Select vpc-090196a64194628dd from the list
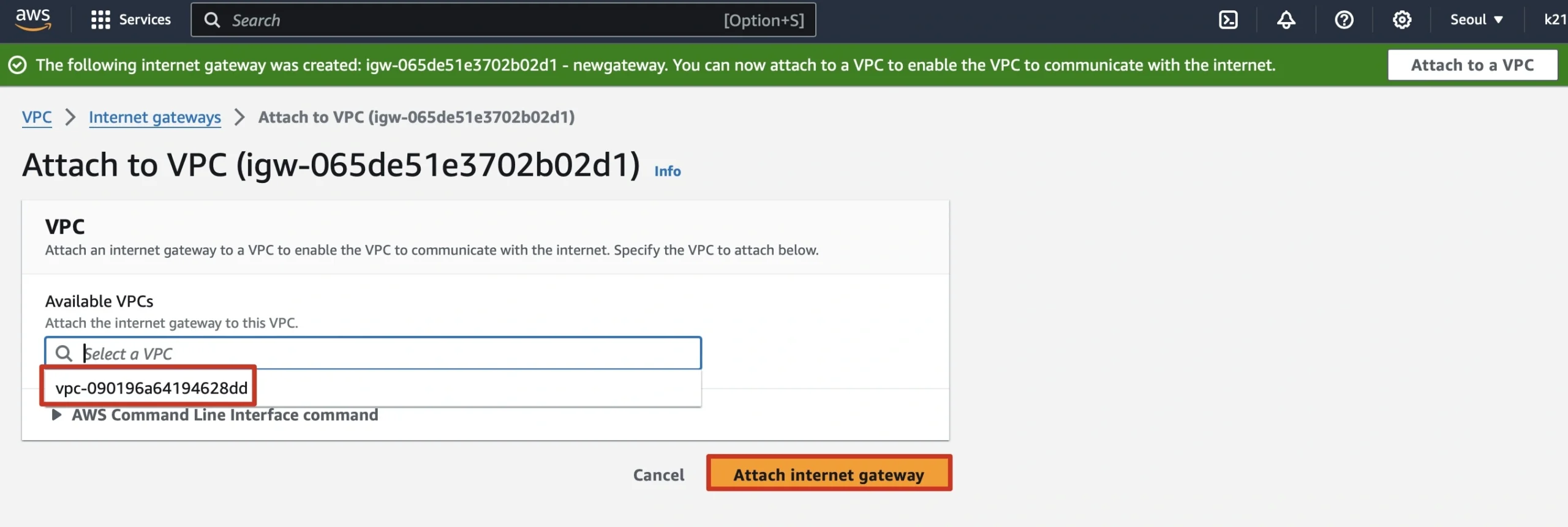The image size is (1568, 527). coord(151,388)
